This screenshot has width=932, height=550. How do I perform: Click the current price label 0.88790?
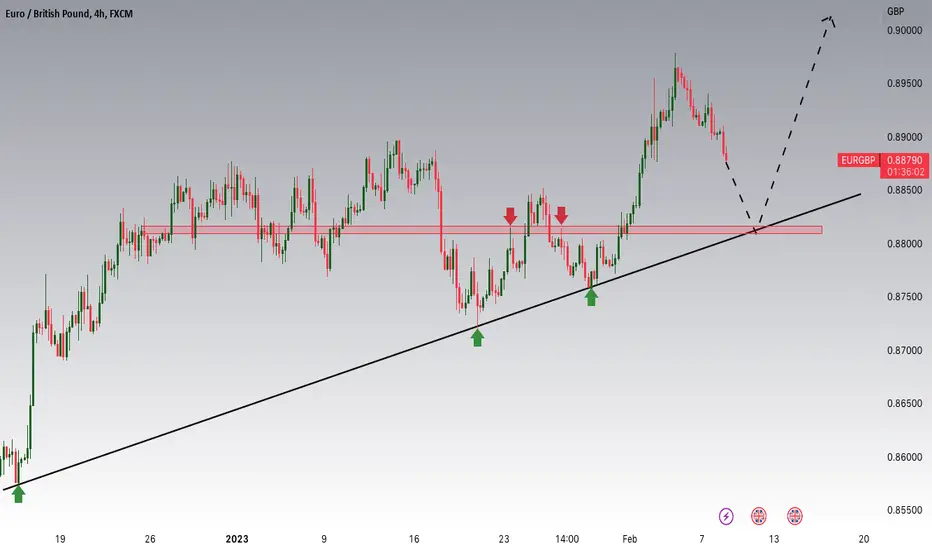click(x=905, y=160)
